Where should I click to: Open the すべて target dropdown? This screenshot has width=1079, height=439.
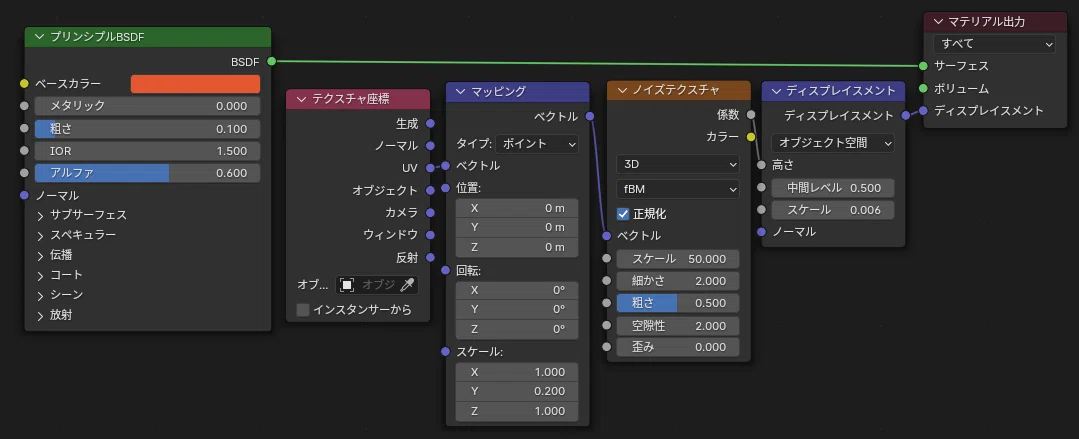[994, 44]
